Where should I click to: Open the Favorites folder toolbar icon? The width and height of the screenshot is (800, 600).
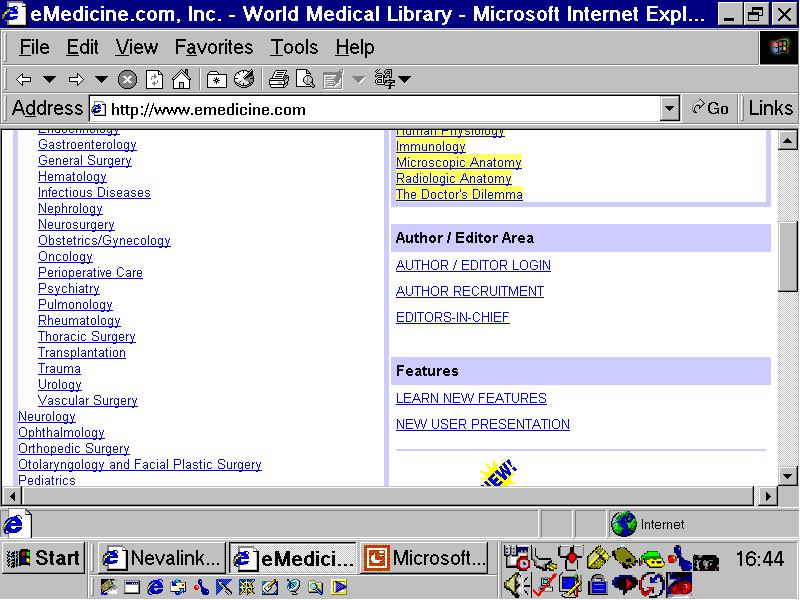pyautogui.click(x=216, y=80)
